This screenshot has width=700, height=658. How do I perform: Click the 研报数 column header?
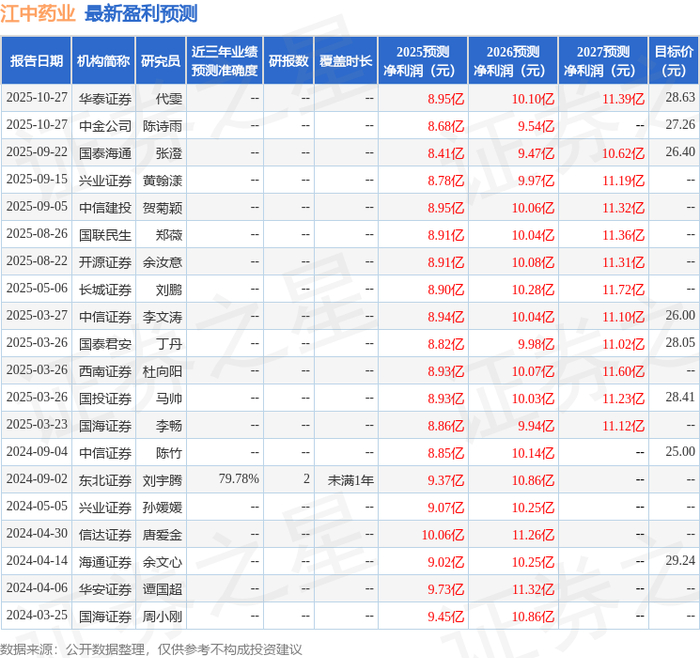click(x=289, y=61)
